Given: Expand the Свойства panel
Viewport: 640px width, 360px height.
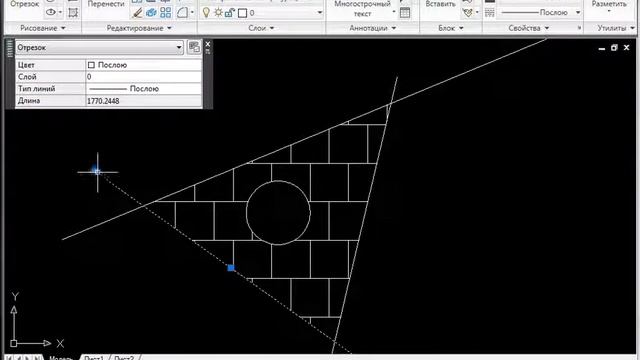Looking at the screenshot, I should pyautogui.click(x=529, y=28).
